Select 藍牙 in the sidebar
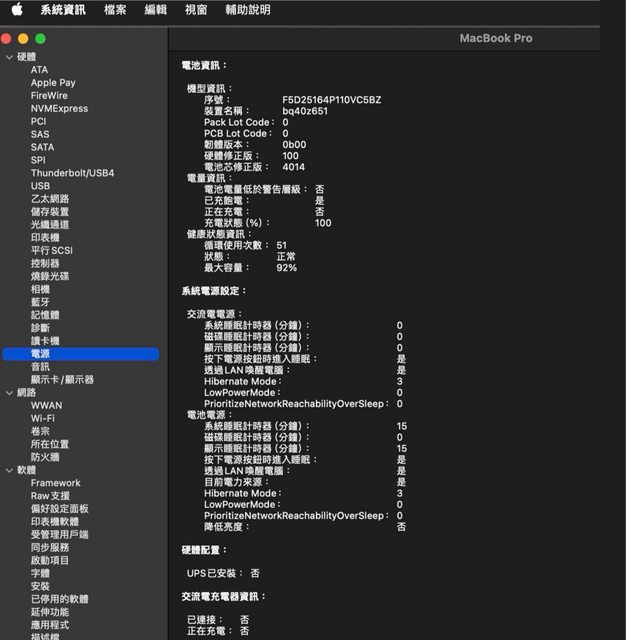626x640 pixels. coord(40,302)
